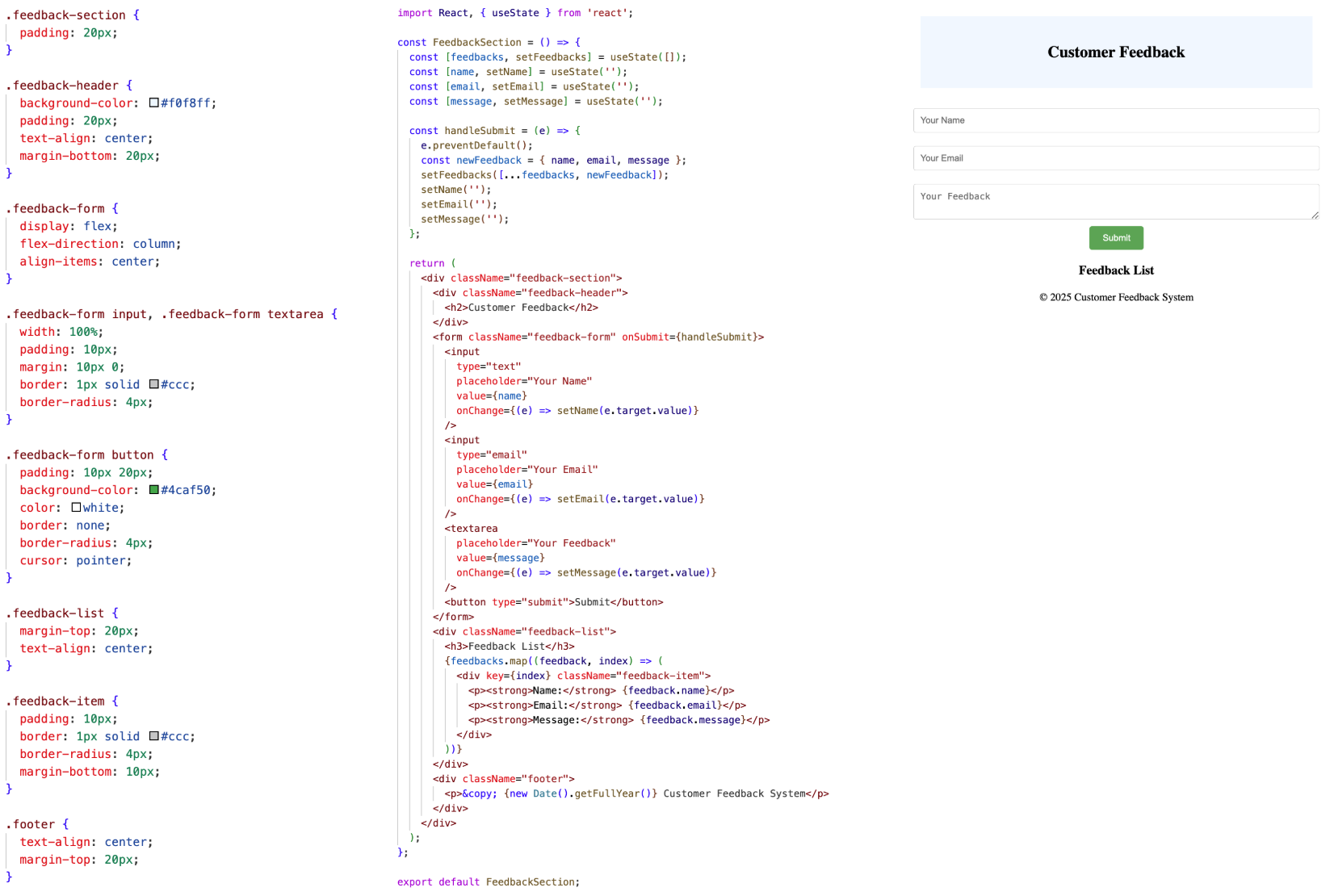Image resolution: width=1334 pixels, height=896 pixels.
Task: Click the flex-direction: column property
Action: (x=100, y=244)
